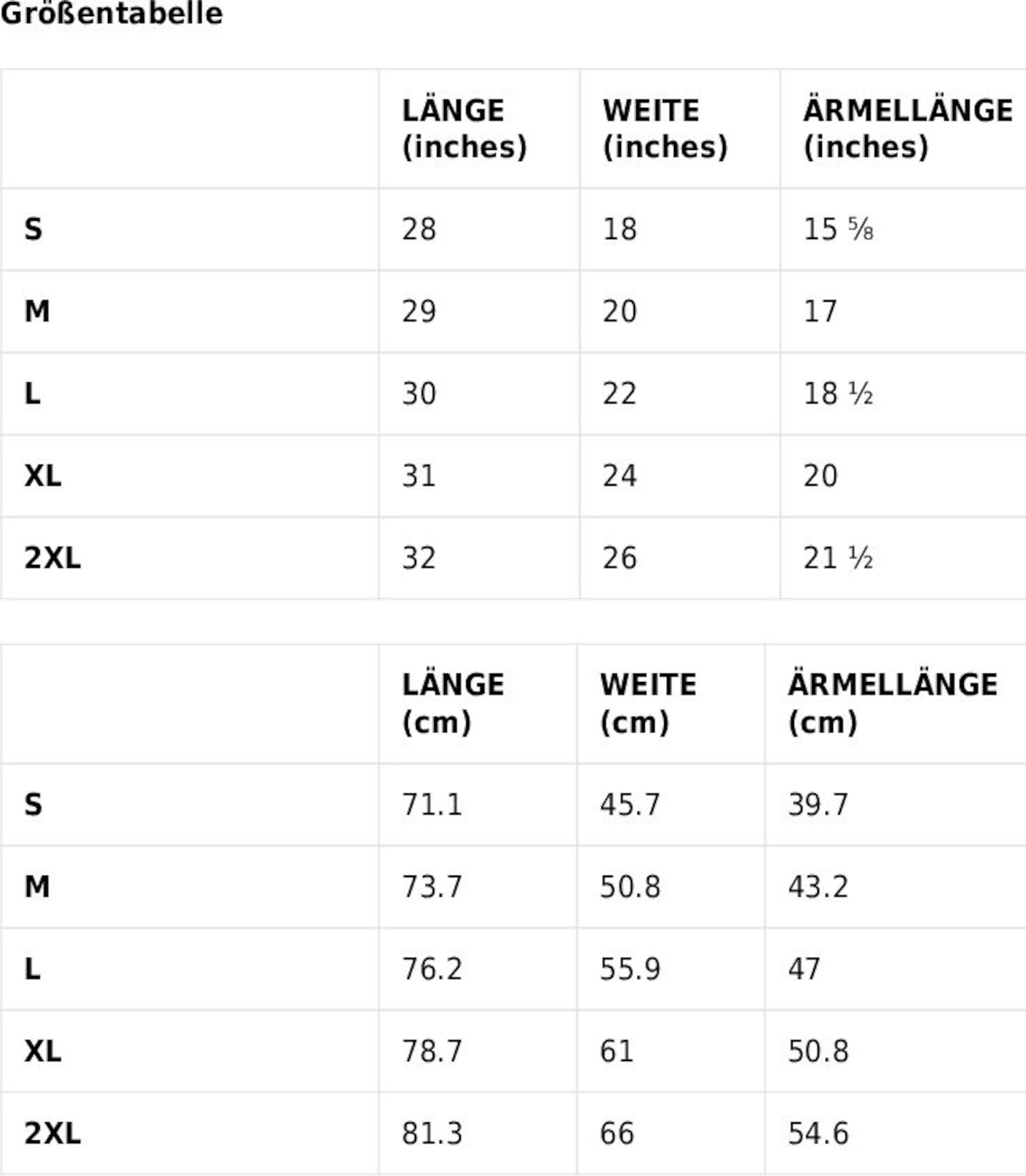Click sleeve length 18 ½ in L row
Image resolution: width=1026 pixels, height=1176 pixels.
[838, 393]
